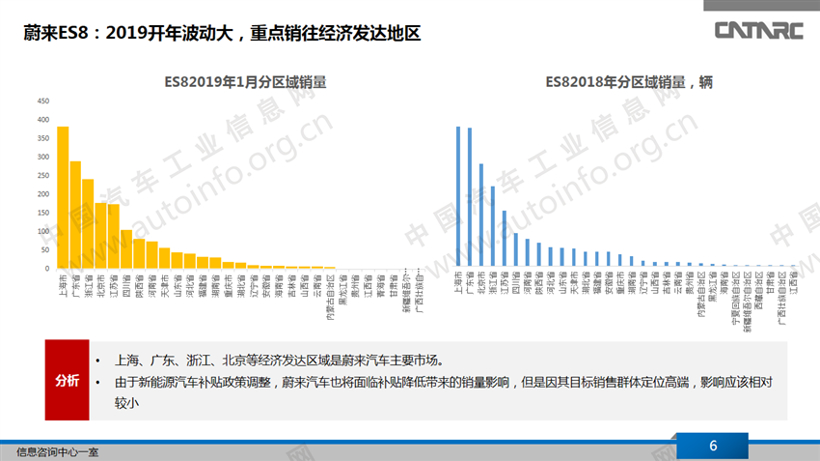Click the yellow 江苏省 bar in 2019 chart
Image resolution: width=820 pixels, height=461 pixels.
coord(113,236)
